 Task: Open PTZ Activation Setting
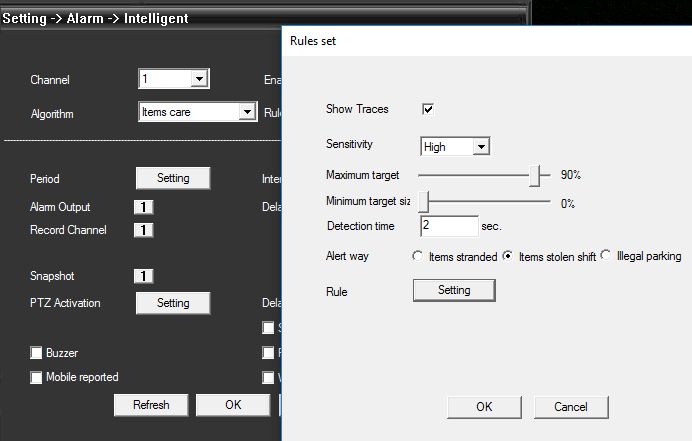[173, 303]
